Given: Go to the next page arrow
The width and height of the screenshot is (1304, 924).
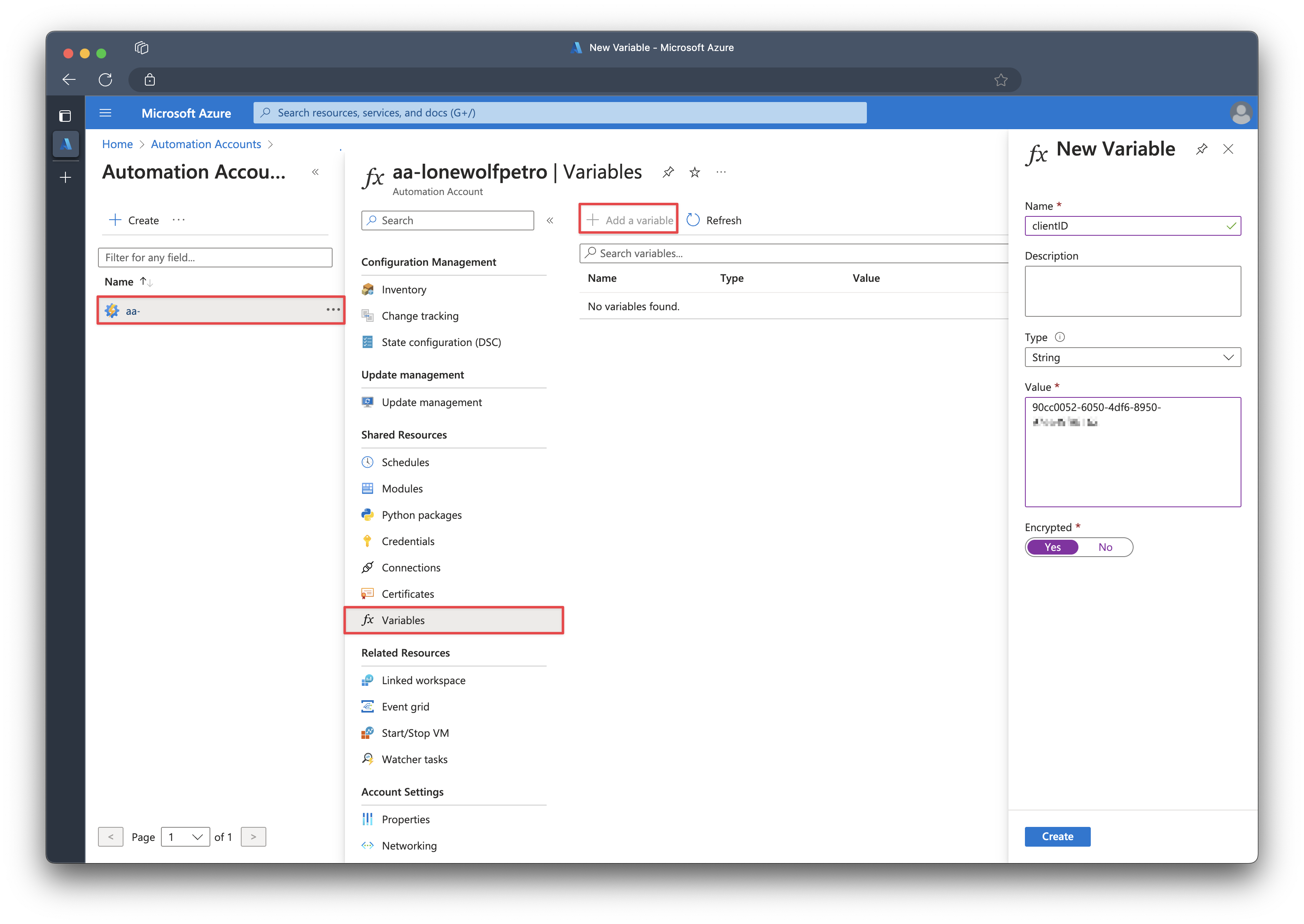Looking at the screenshot, I should [253, 836].
